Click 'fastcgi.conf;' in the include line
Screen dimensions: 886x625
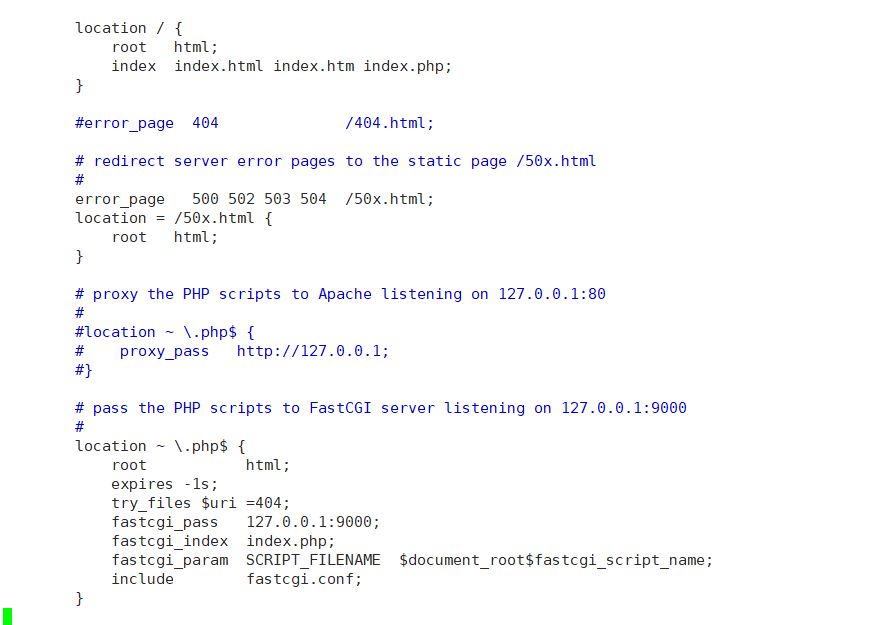[304, 579]
